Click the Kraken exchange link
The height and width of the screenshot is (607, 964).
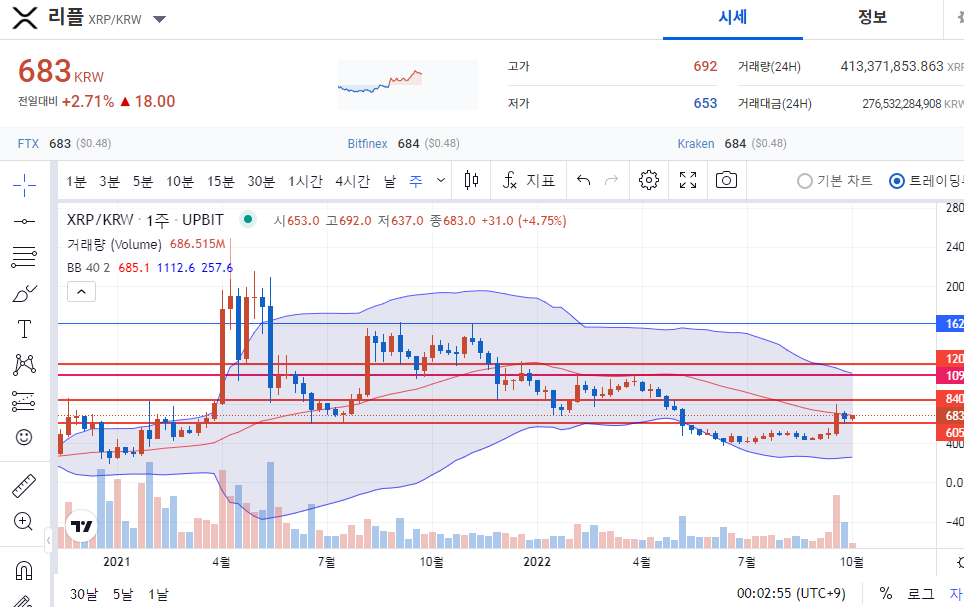pos(696,144)
